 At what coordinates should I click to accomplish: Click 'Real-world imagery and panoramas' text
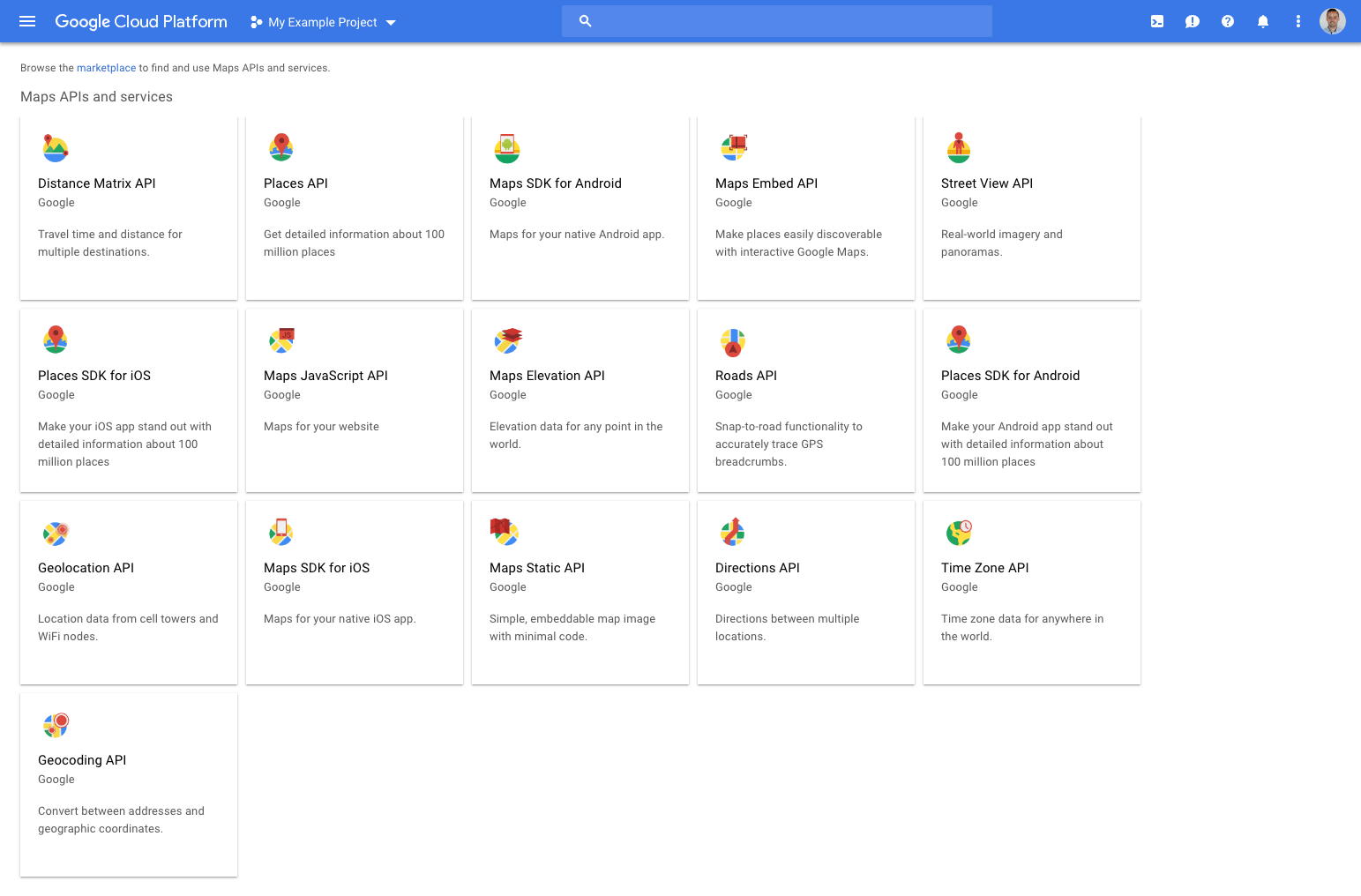pos(1001,243)
